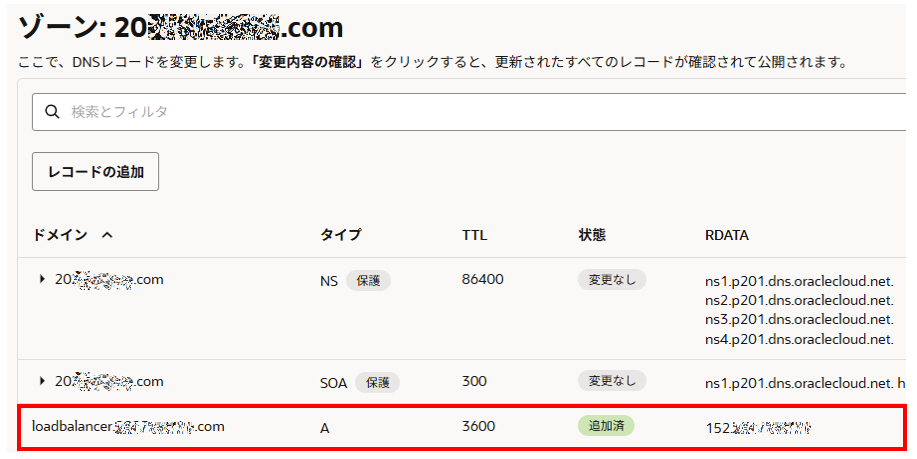Expand the SOA record row triangle
Viewport: 917px width, 459px height.
click(42, 381)
